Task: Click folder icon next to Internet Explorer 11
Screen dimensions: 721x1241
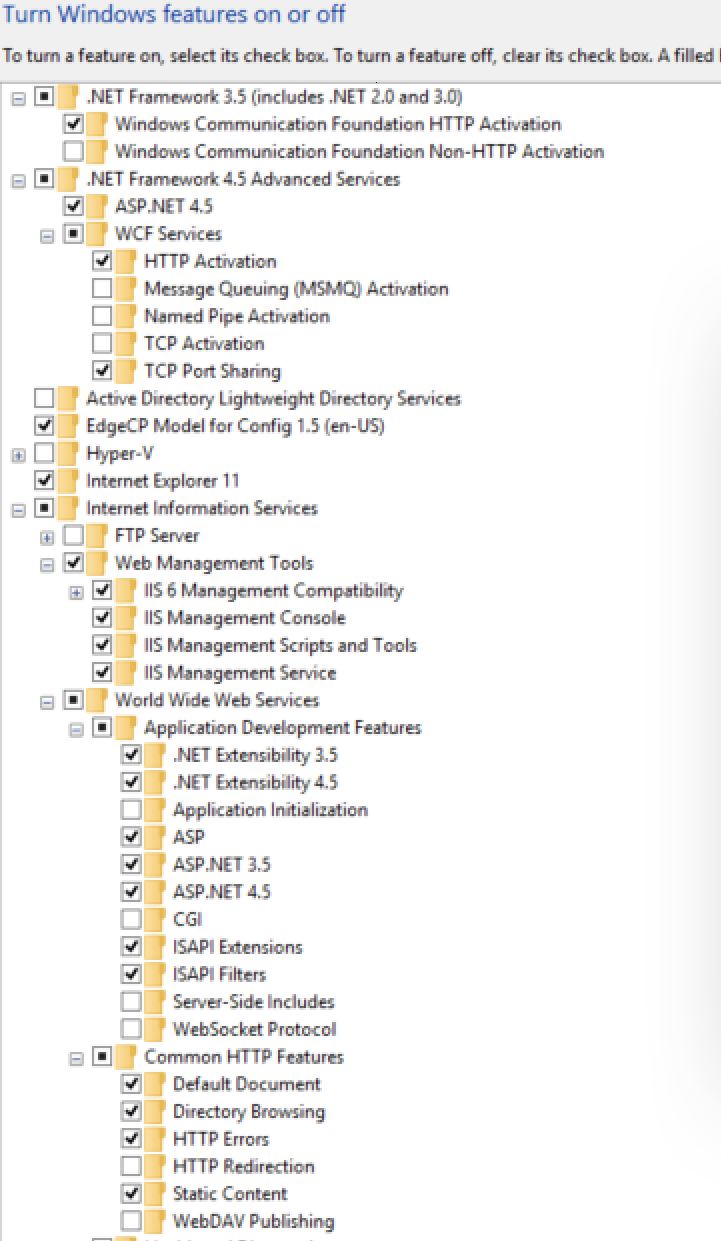Action: [68, 481]
